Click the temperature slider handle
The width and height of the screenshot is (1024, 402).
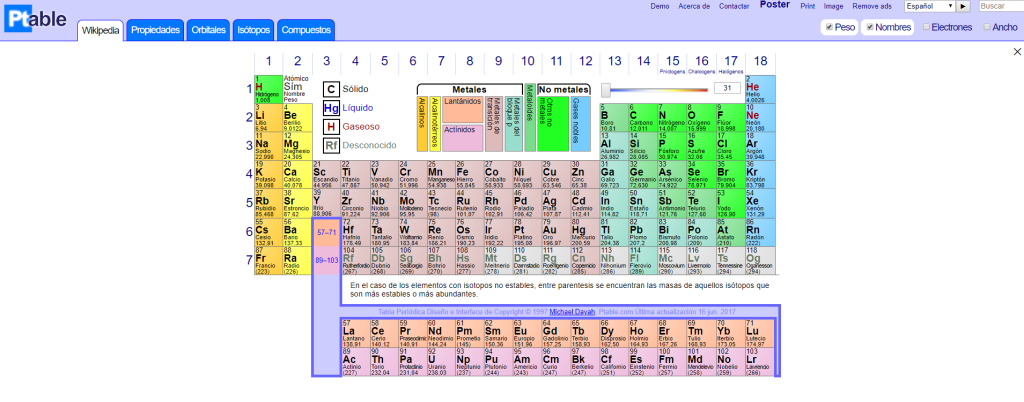pyautogui.click(x=605, y=90)
